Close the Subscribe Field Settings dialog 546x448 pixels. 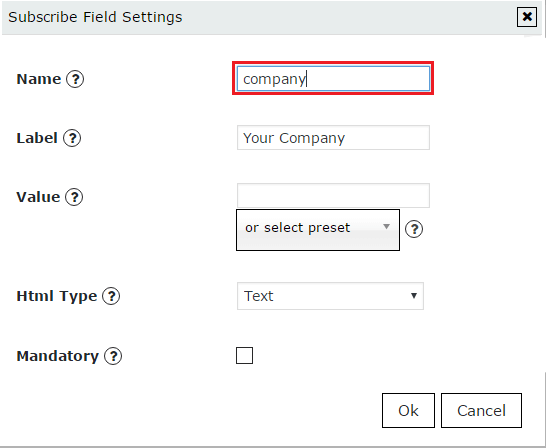(x=527, y=17)
